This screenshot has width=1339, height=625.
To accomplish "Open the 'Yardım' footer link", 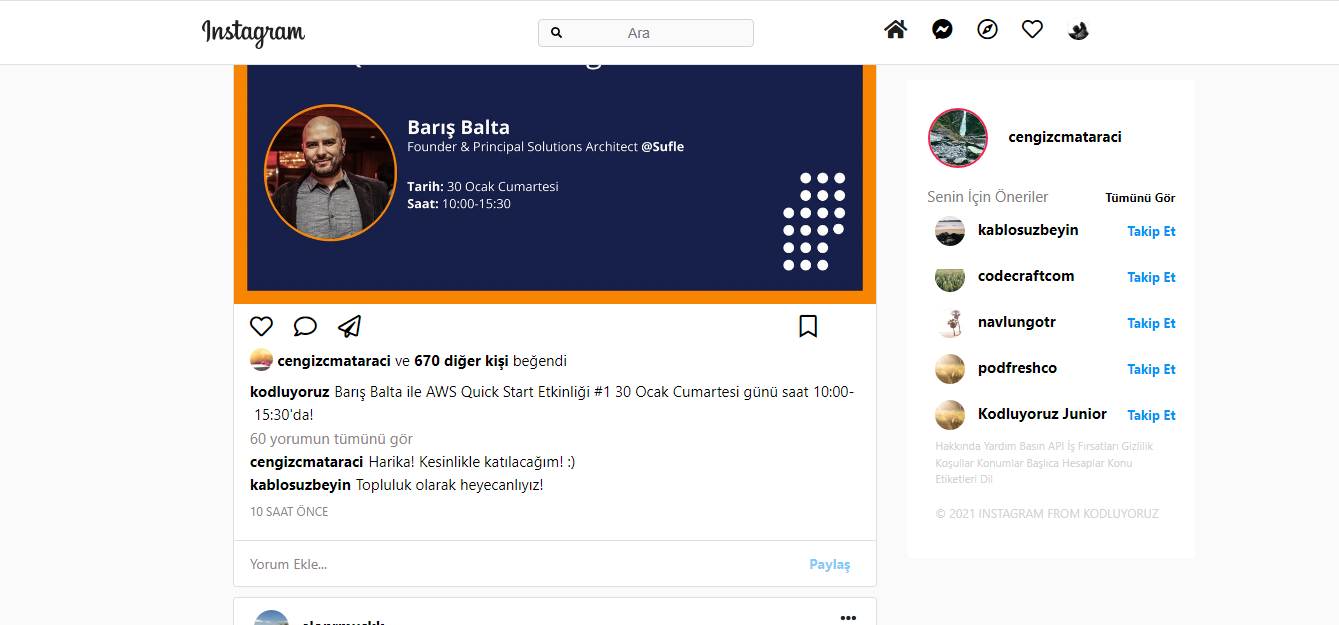I will point(1000,446).
